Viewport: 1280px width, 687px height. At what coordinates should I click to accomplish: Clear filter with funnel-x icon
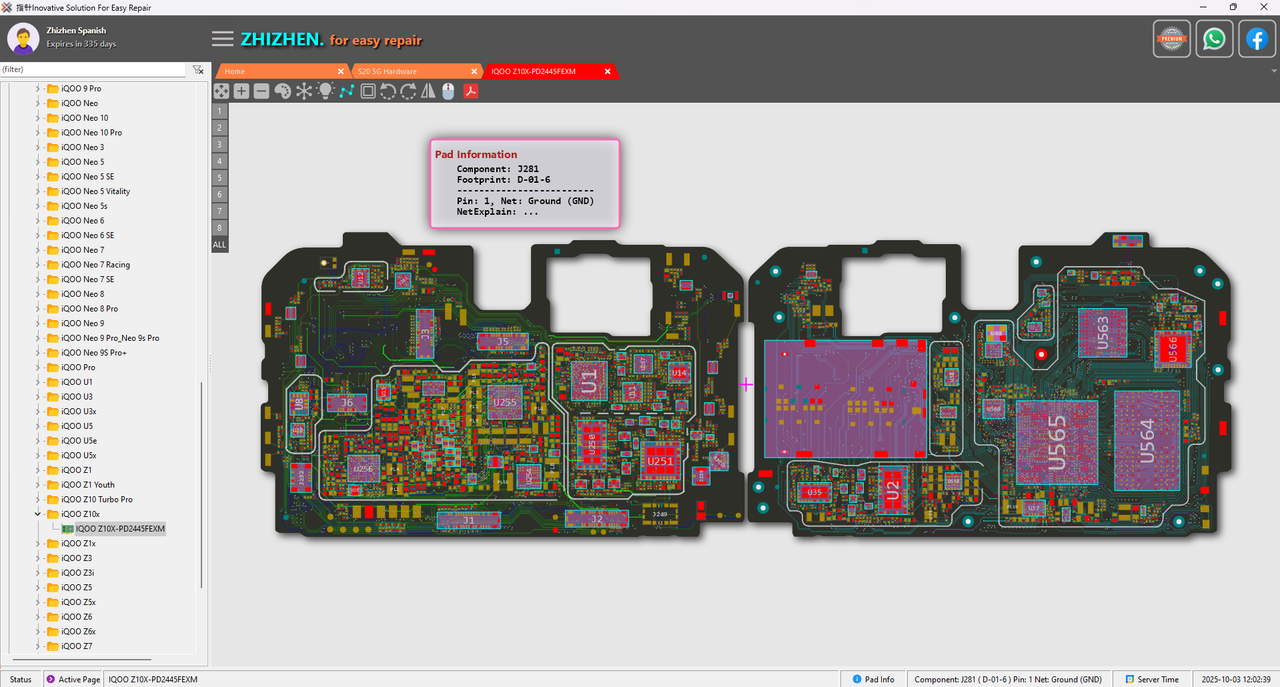coord(198,70)
